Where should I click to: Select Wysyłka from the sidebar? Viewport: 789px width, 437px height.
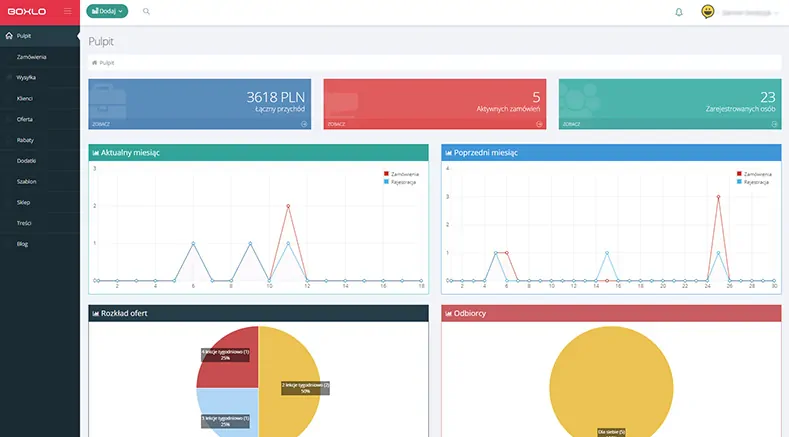(x=28, y=77)
